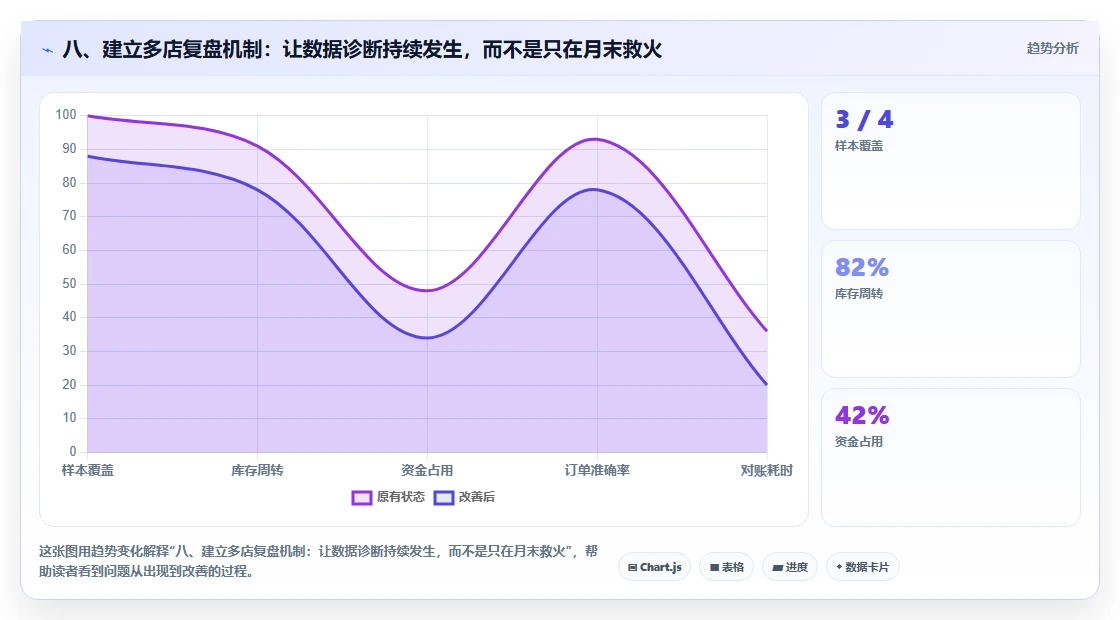Click the 趋势分析 label in header
This screenshot has height=620, width=1120.
1052,49
